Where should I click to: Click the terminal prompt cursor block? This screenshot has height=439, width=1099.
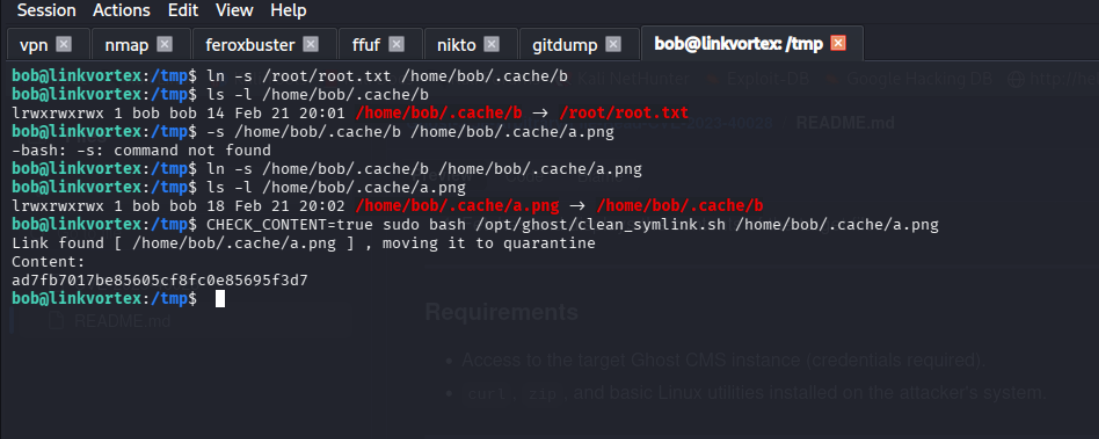(220, 299)
